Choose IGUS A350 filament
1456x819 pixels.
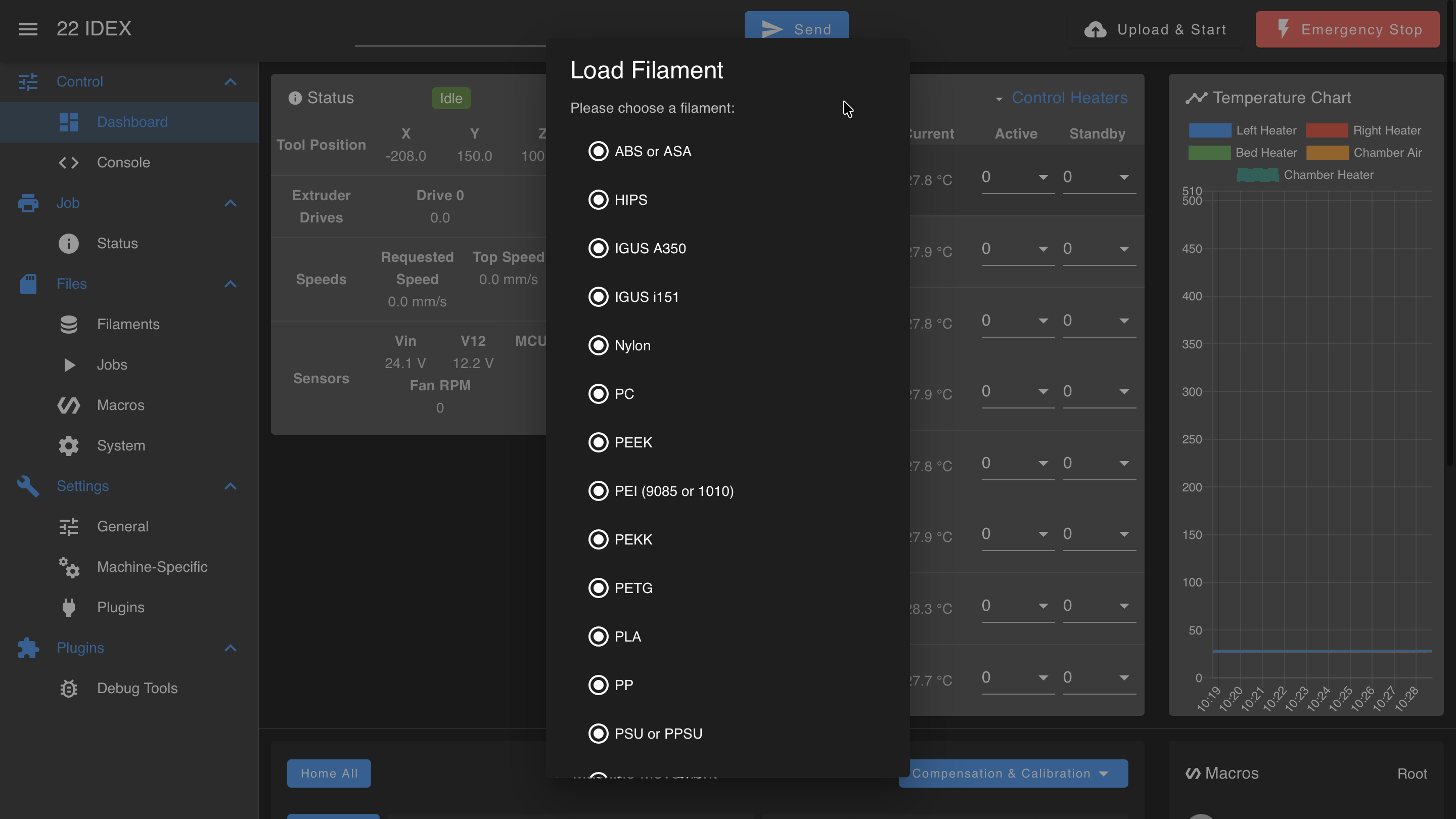(x=637, y=249)
